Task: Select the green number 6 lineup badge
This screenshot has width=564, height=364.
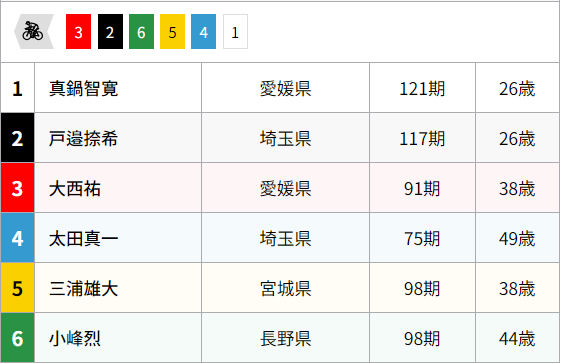Action: 141,32
